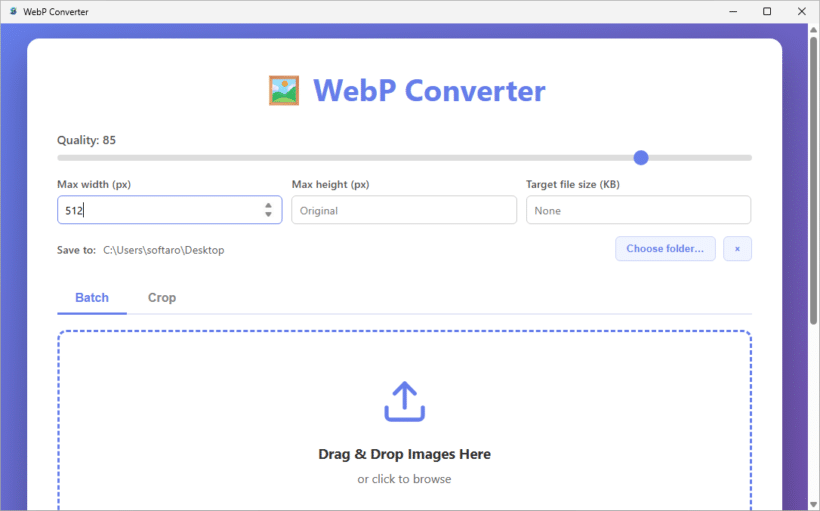The height and width of the screenshot is (511, 820).
Task: Close the WebP Converter window
Action: coord(802,12)
